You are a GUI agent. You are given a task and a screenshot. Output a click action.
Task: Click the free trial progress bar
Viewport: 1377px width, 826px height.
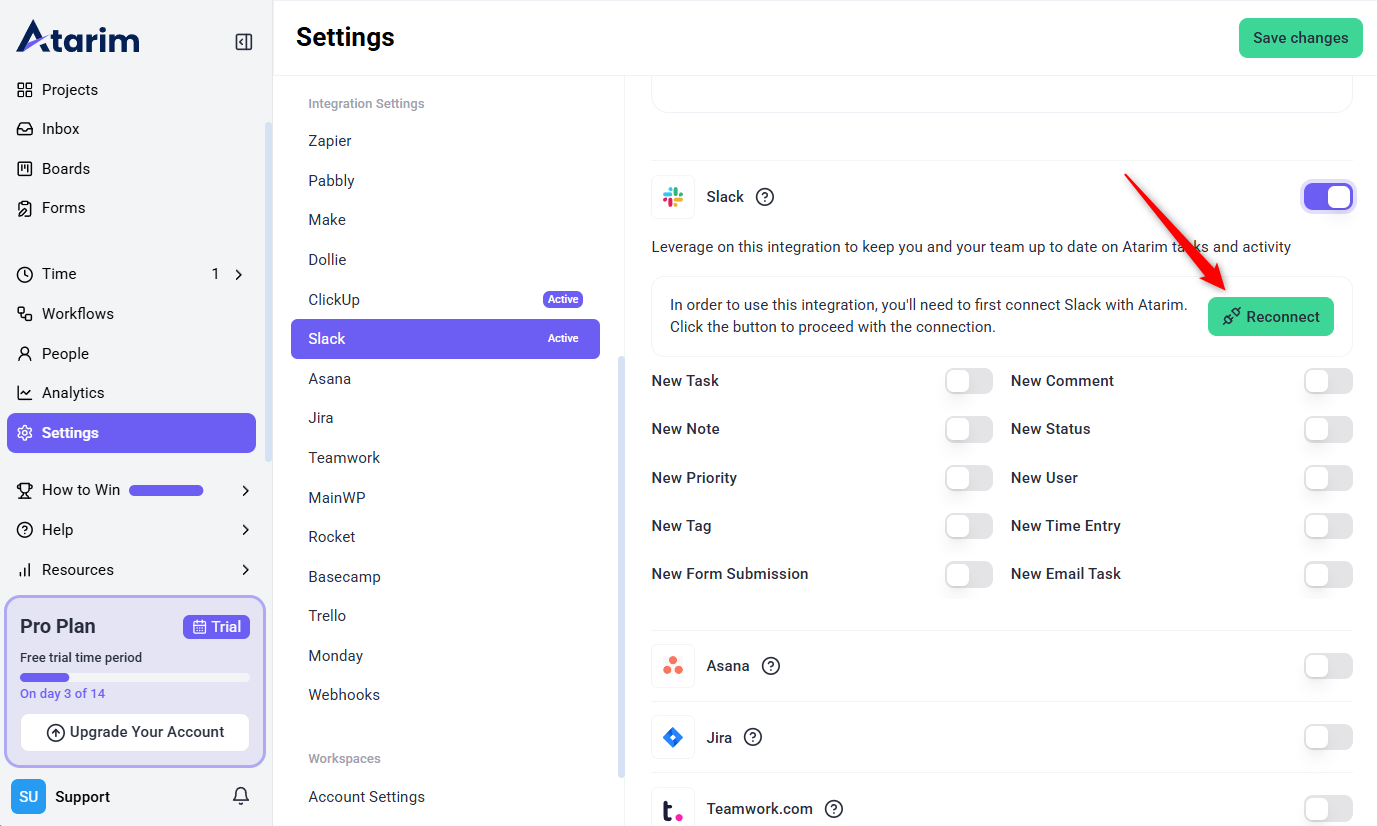click(135, 677)
